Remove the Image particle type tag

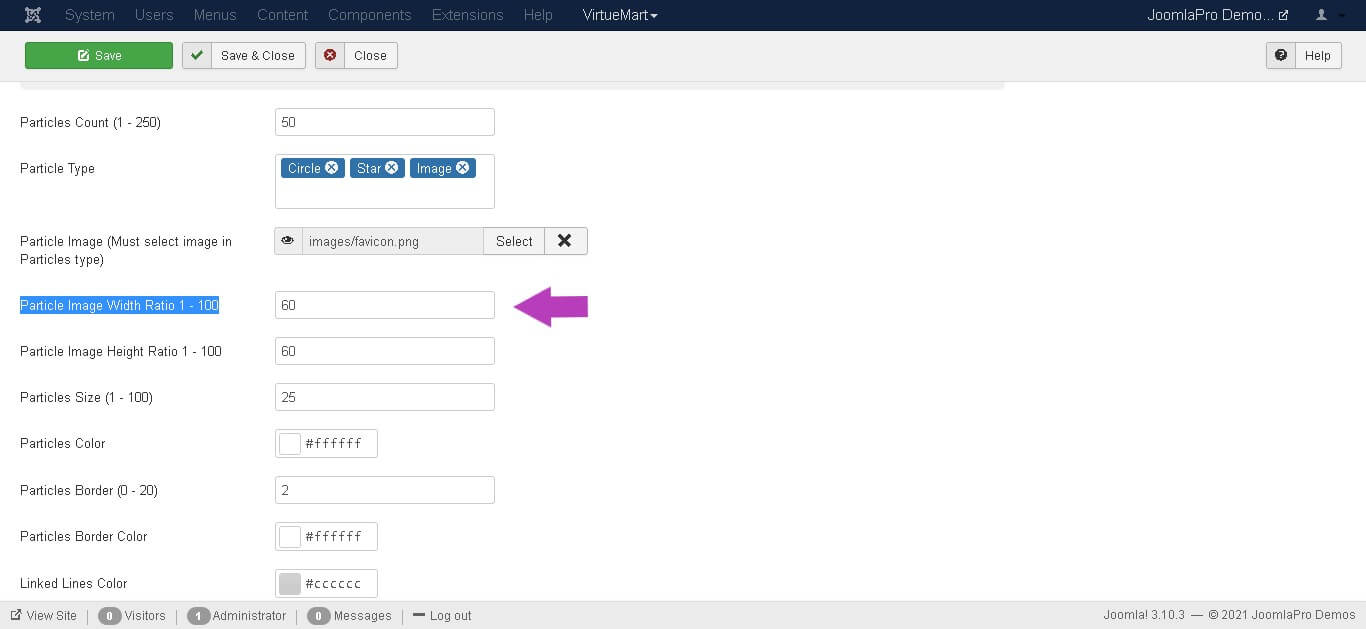[463, 168]
